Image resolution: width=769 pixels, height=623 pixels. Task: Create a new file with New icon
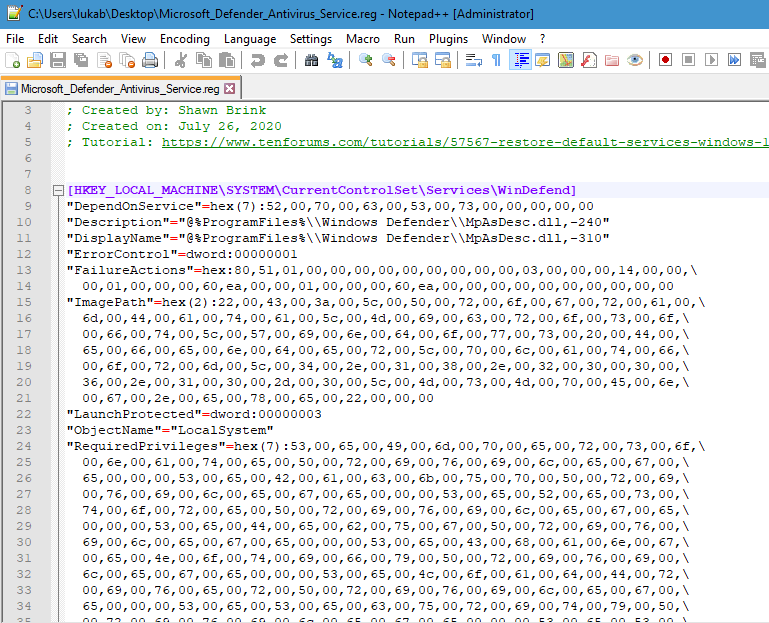pos(12,60)
